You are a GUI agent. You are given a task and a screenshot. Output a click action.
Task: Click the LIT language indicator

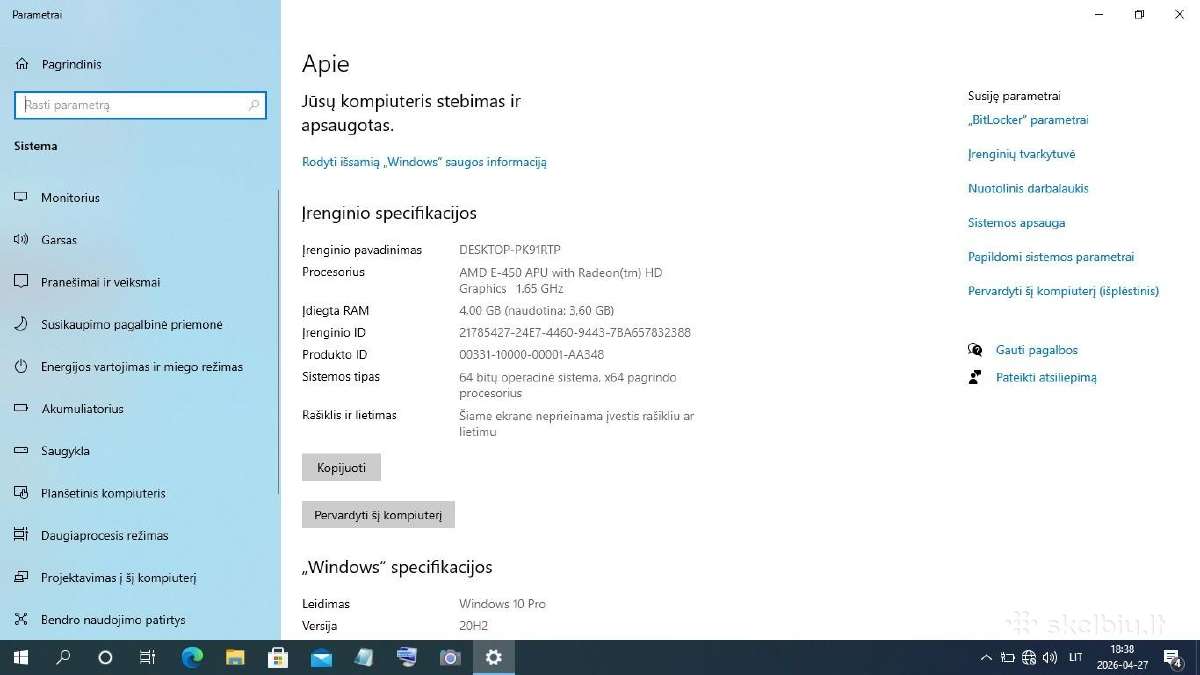point(1076,657)
